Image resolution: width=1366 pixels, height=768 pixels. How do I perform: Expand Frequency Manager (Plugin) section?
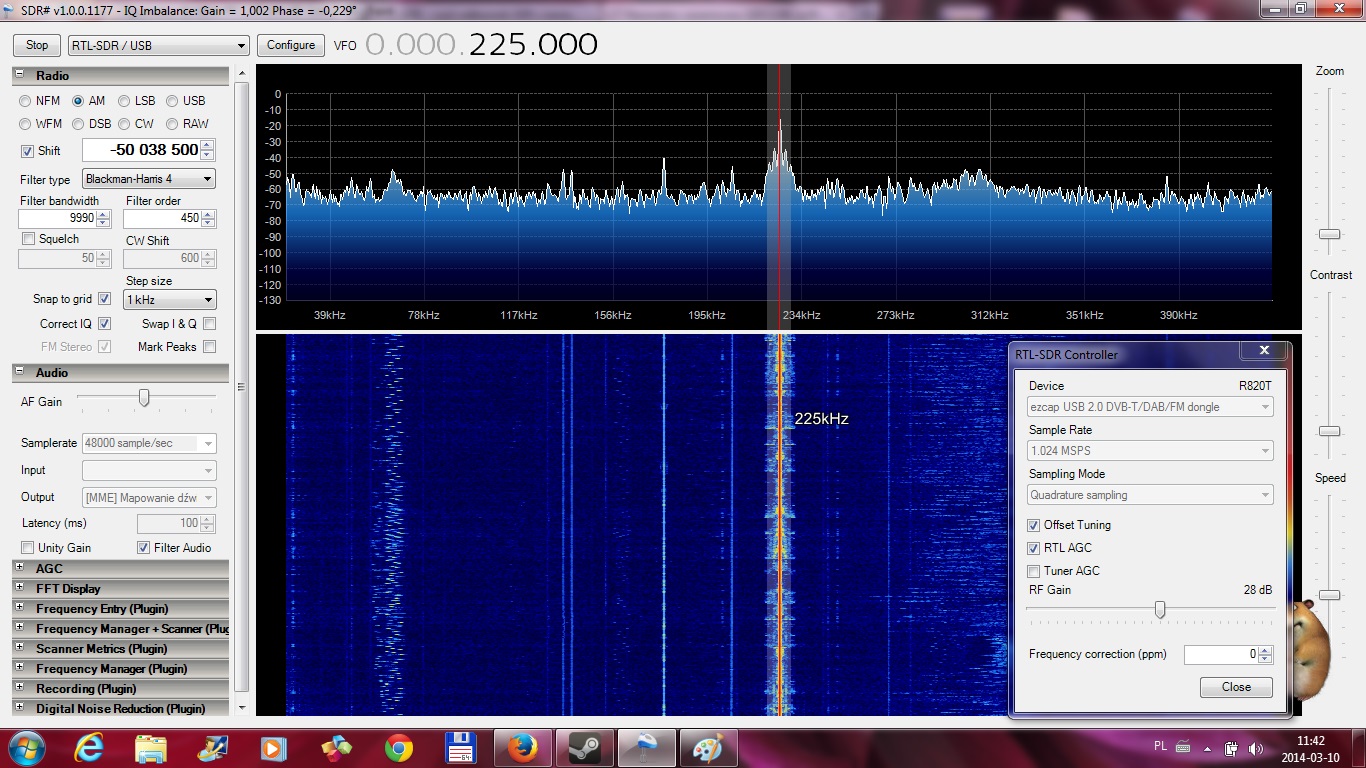coord(19,667)
